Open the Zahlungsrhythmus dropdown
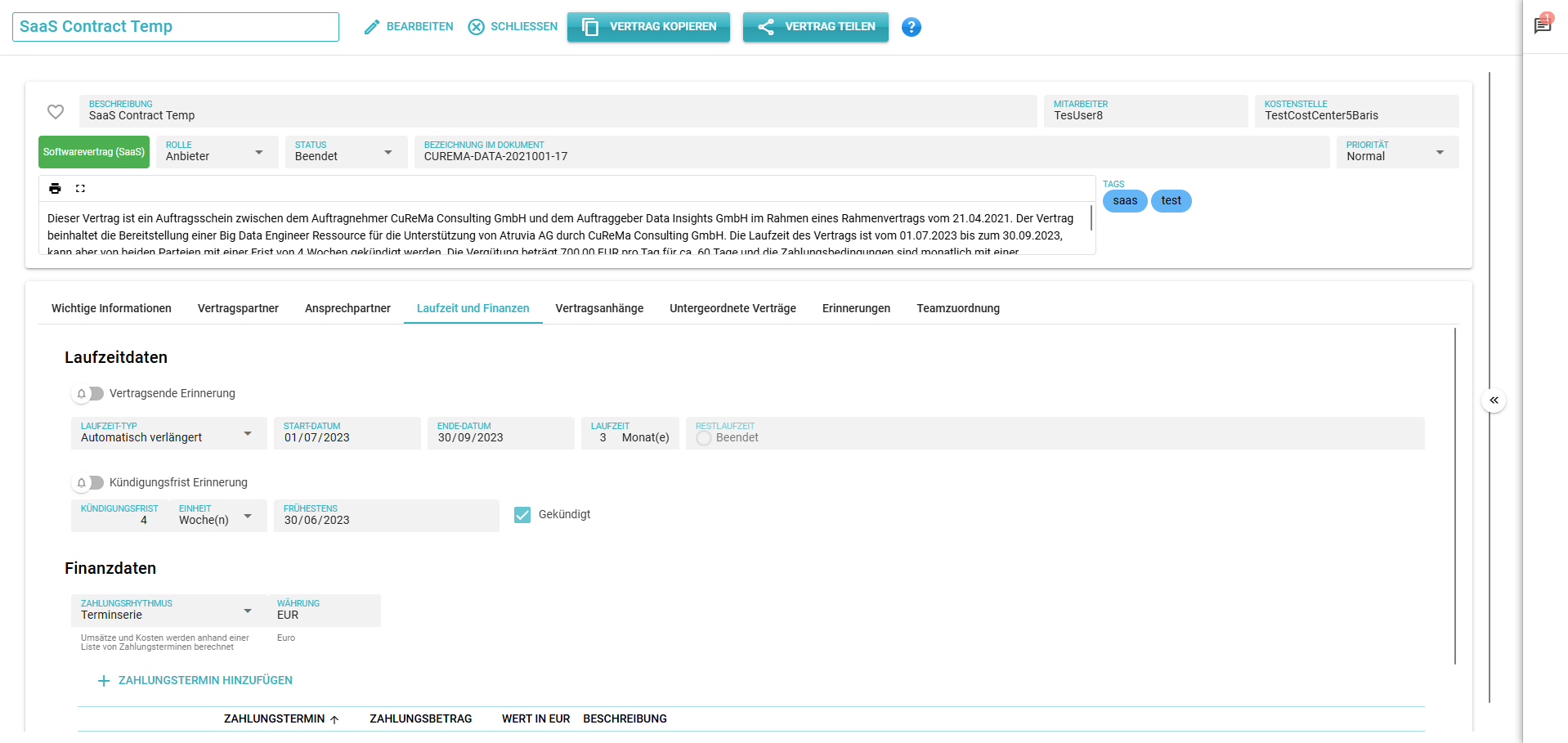The image size is (1568, 743). (168, 611)
